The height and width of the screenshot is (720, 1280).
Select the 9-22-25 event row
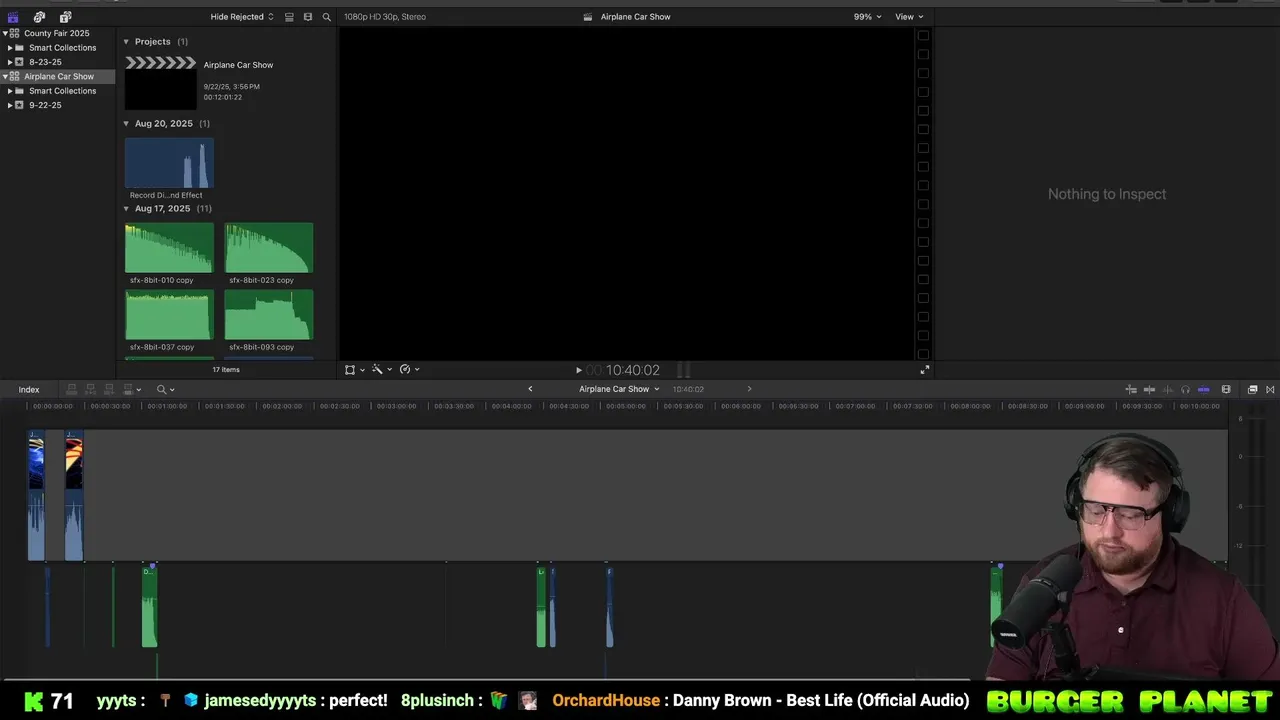[58, 105]
